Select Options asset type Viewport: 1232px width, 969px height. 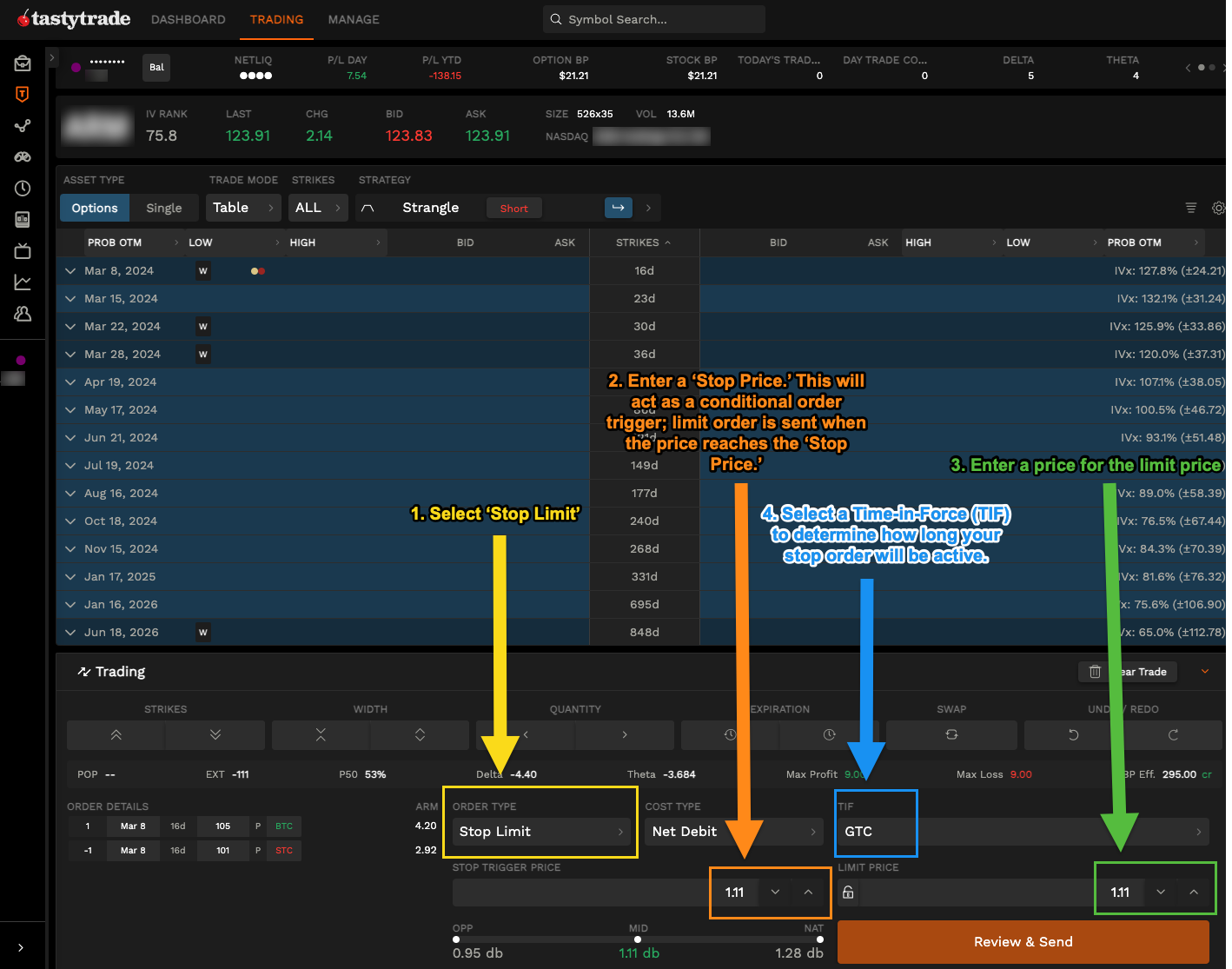click(x=95, y=208)
